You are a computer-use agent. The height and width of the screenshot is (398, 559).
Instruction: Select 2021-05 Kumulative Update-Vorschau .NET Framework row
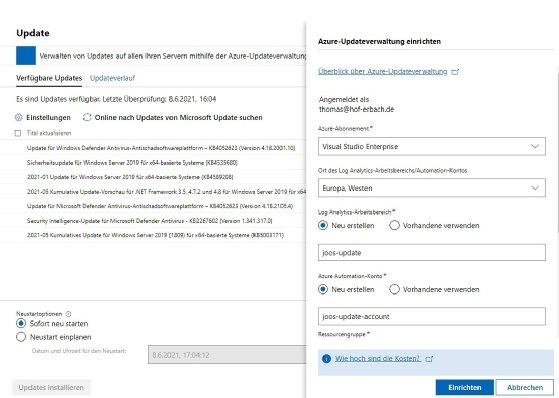point(153,192)
